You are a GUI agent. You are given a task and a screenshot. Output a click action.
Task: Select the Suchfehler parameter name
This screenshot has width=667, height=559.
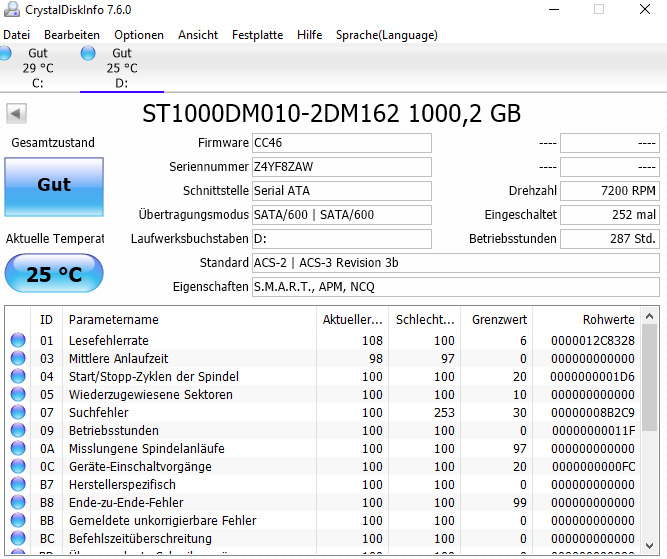click(99, 412)
